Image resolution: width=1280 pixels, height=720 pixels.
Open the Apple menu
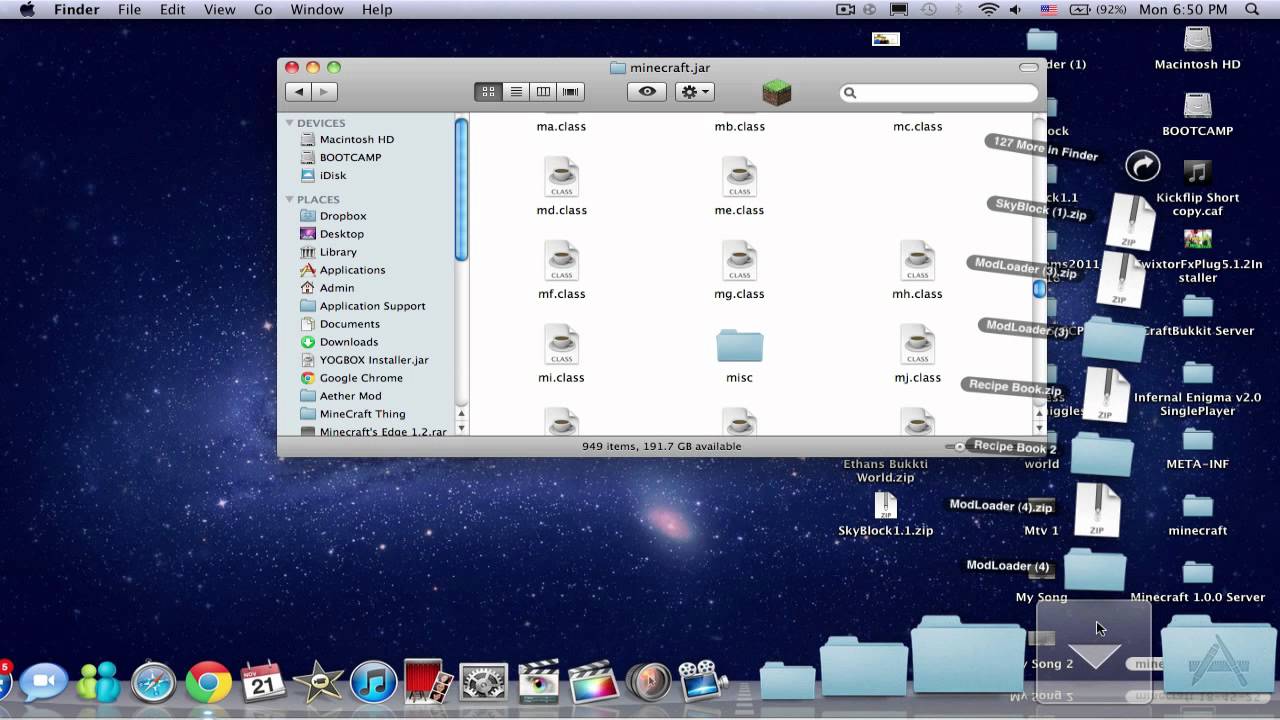(x=27, y=10)
